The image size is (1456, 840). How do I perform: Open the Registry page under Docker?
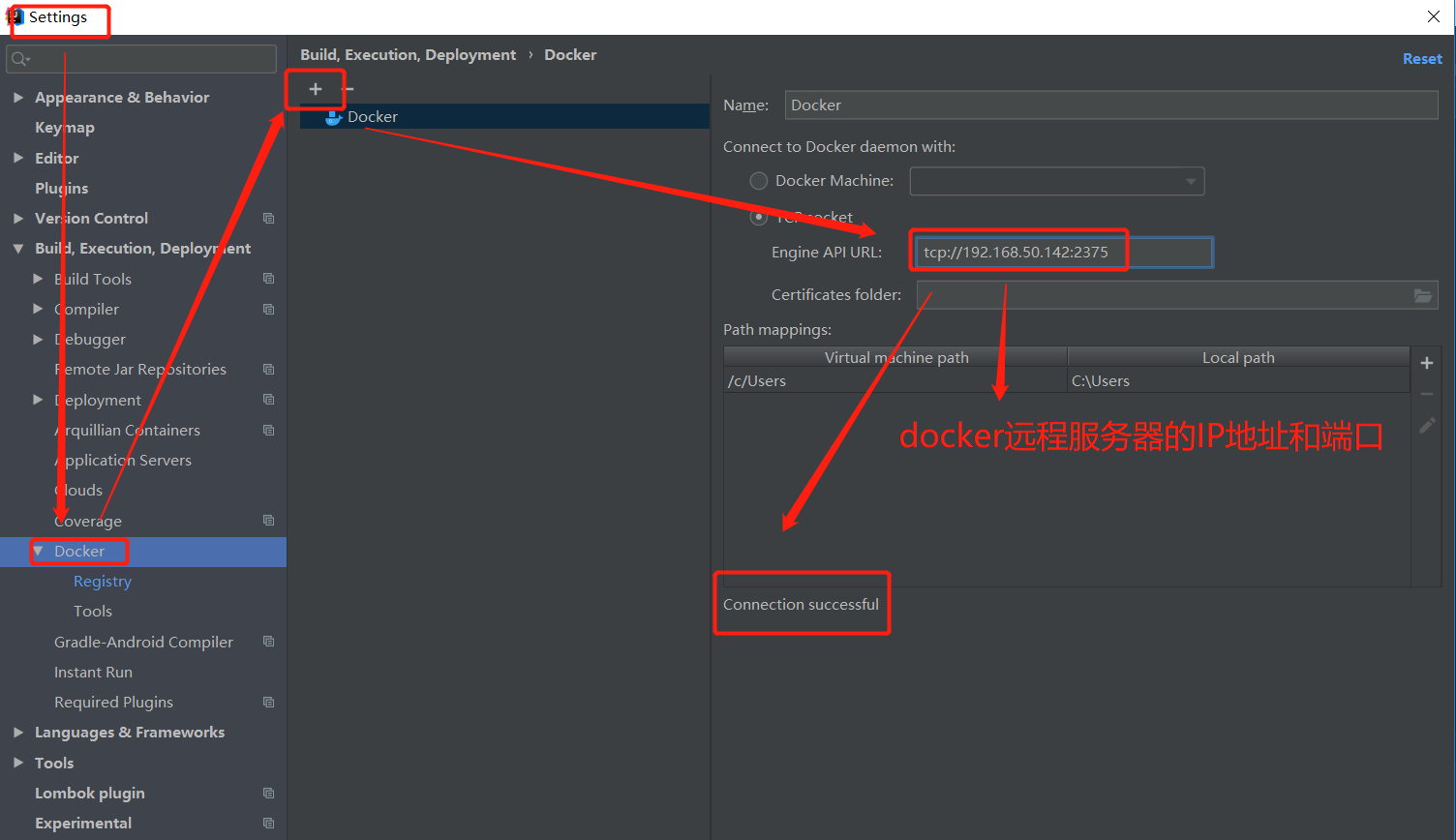(102, 581)
